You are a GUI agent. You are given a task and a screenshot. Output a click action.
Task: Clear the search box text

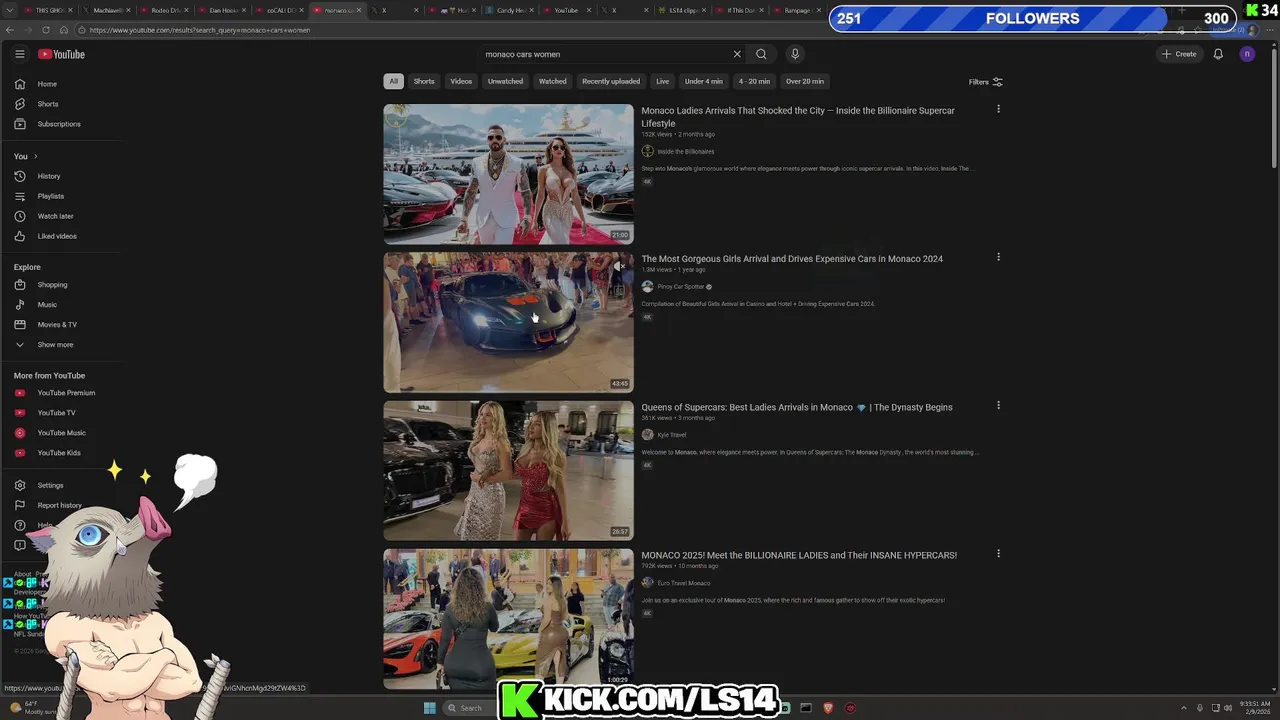(737, 54)
